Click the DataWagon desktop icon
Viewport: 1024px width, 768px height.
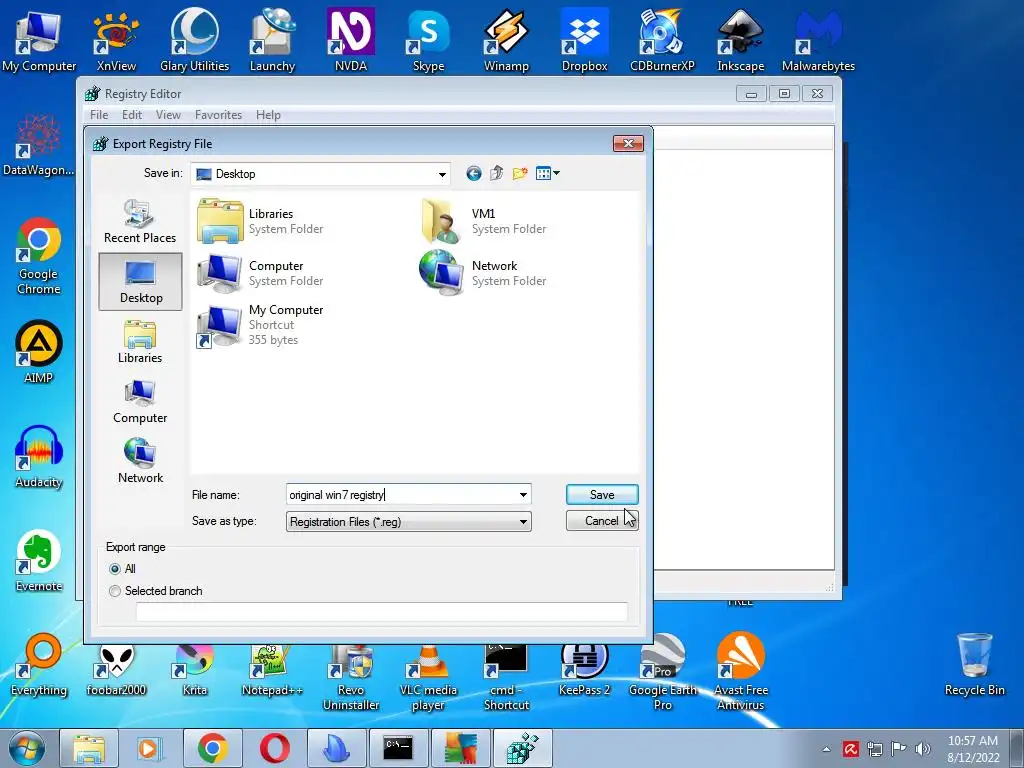[39, 145]
